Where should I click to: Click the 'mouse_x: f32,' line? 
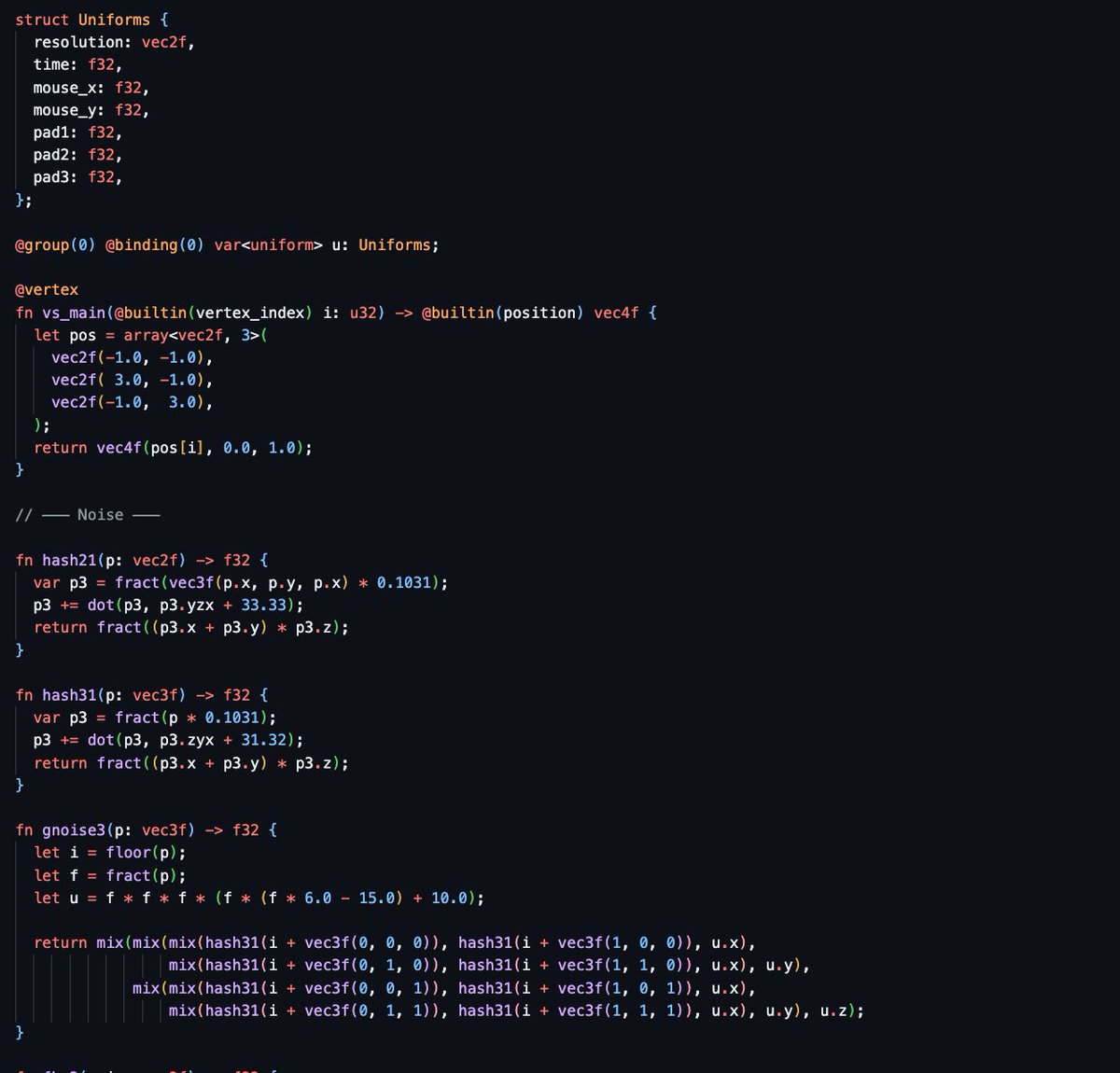click(x=91, y=88)
